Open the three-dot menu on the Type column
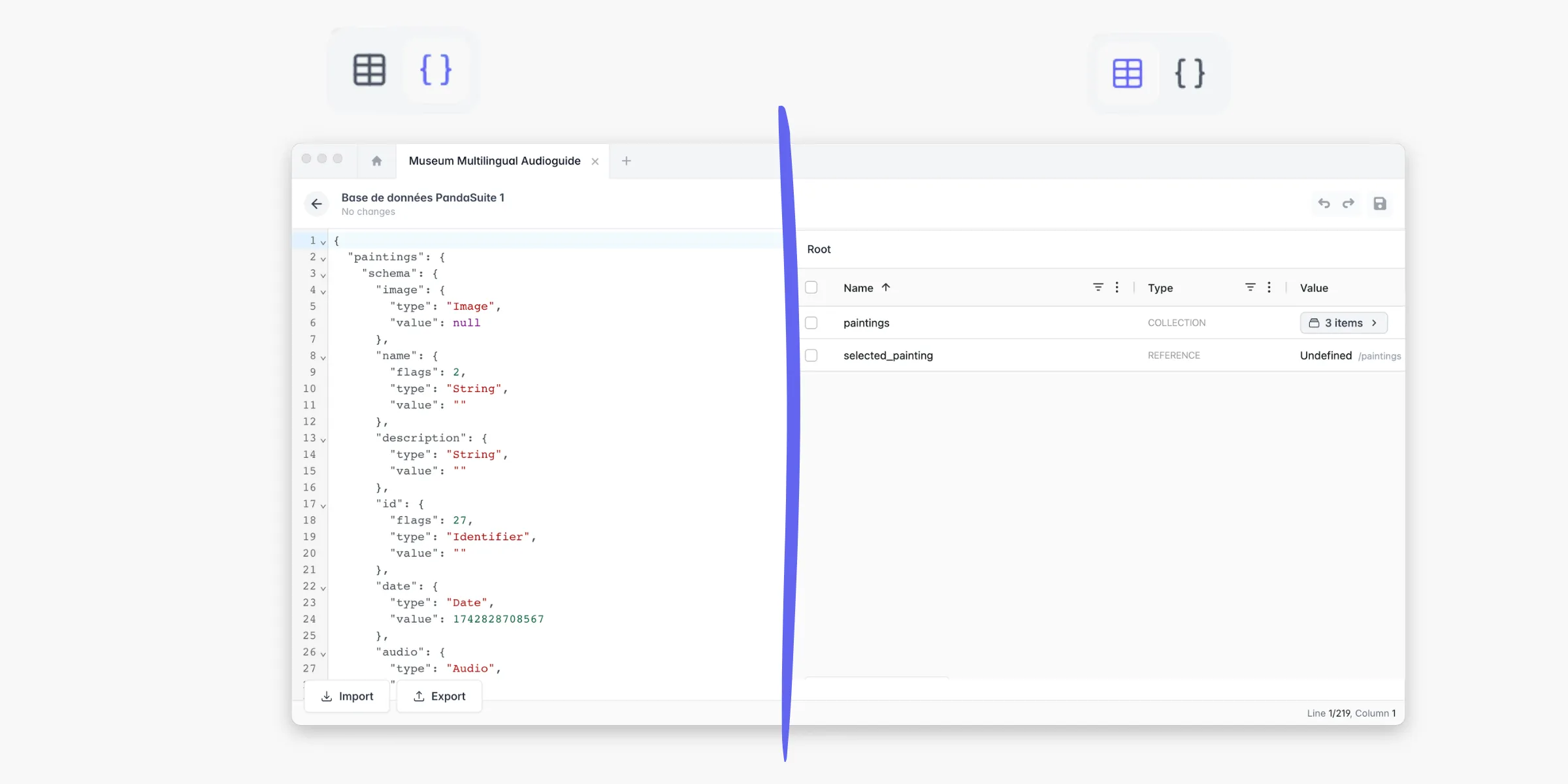The width and height of the screenshot is (1568, 784). [x=1269, y=287]
